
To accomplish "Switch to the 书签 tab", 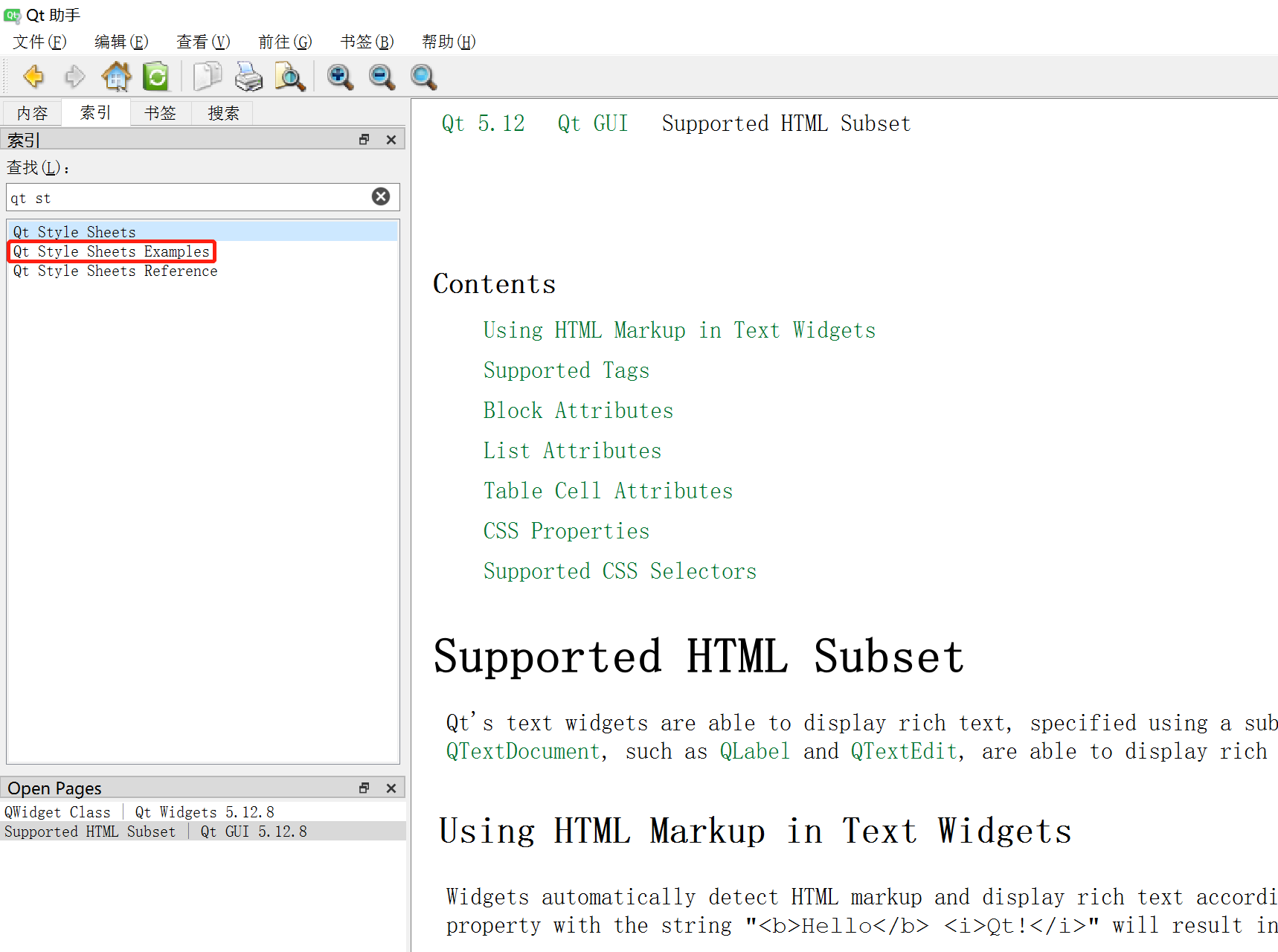I will (x=160, y=113).
